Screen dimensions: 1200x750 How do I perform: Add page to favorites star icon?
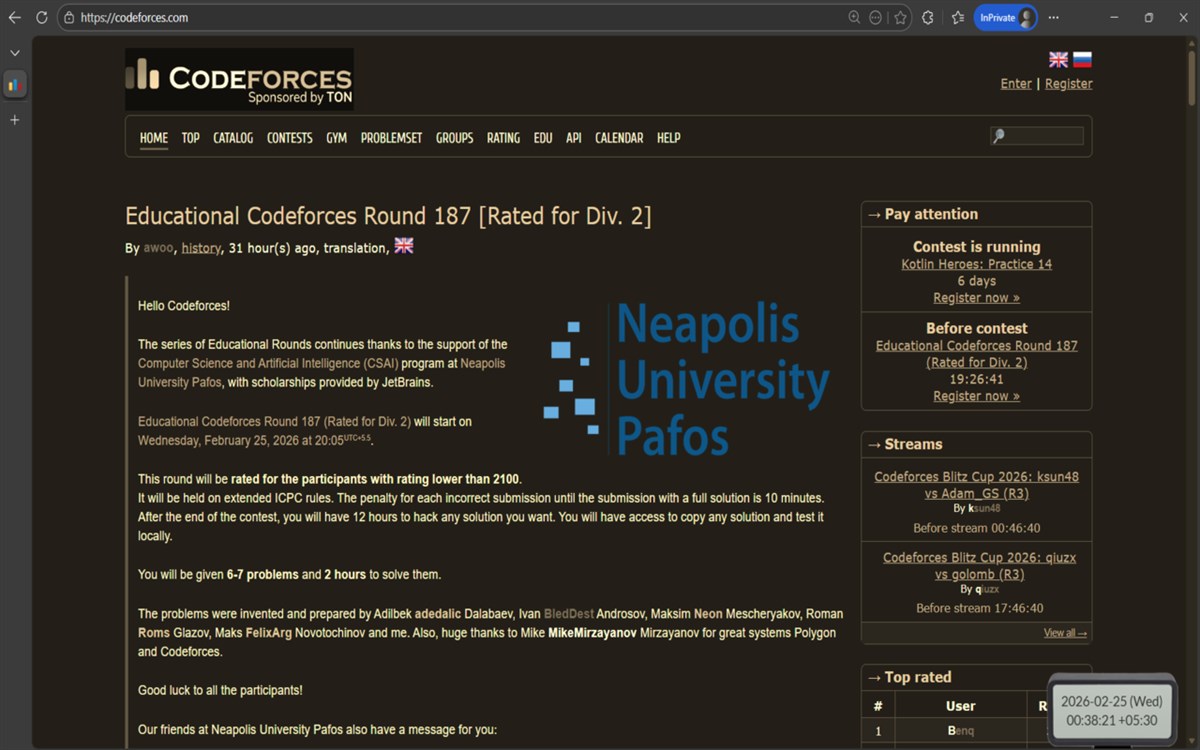pyautogui.click(x=900, y=18)
